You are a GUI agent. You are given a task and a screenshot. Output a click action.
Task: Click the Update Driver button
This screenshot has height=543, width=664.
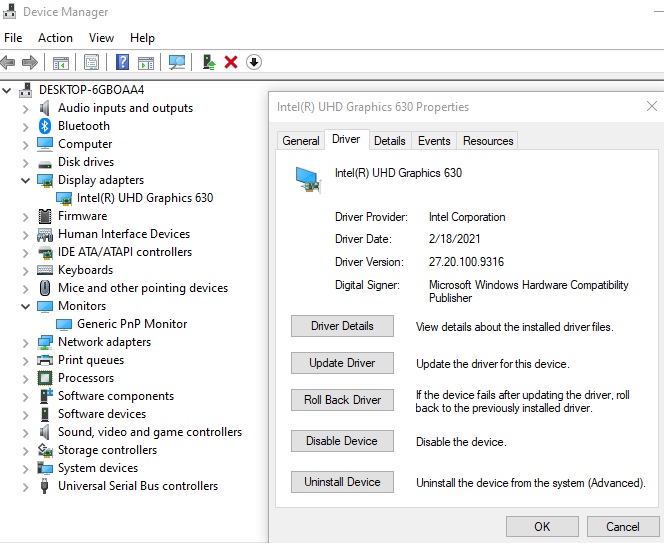(342, 363)
